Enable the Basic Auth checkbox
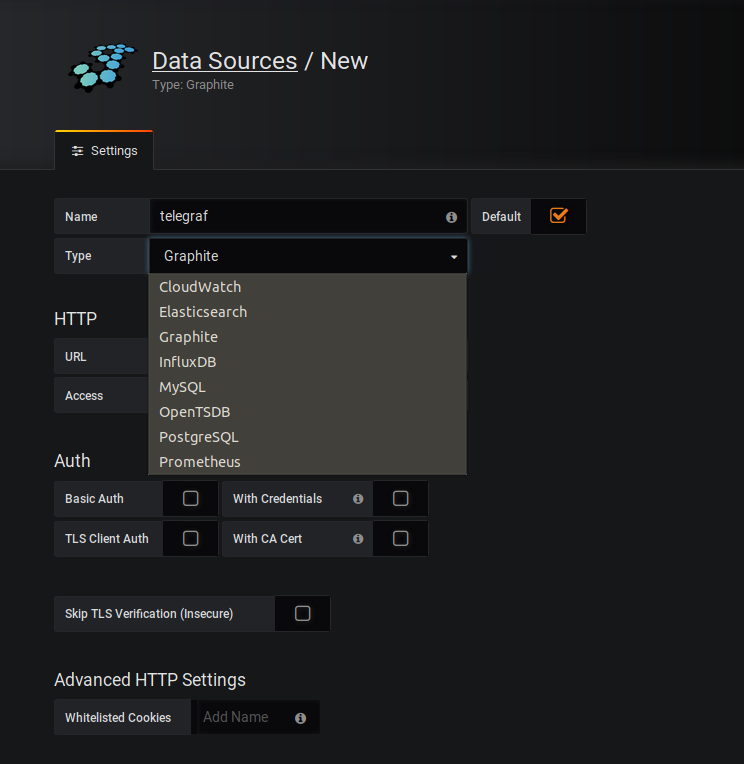Screen dimensions: 744x764 click(x=191, y=498)
